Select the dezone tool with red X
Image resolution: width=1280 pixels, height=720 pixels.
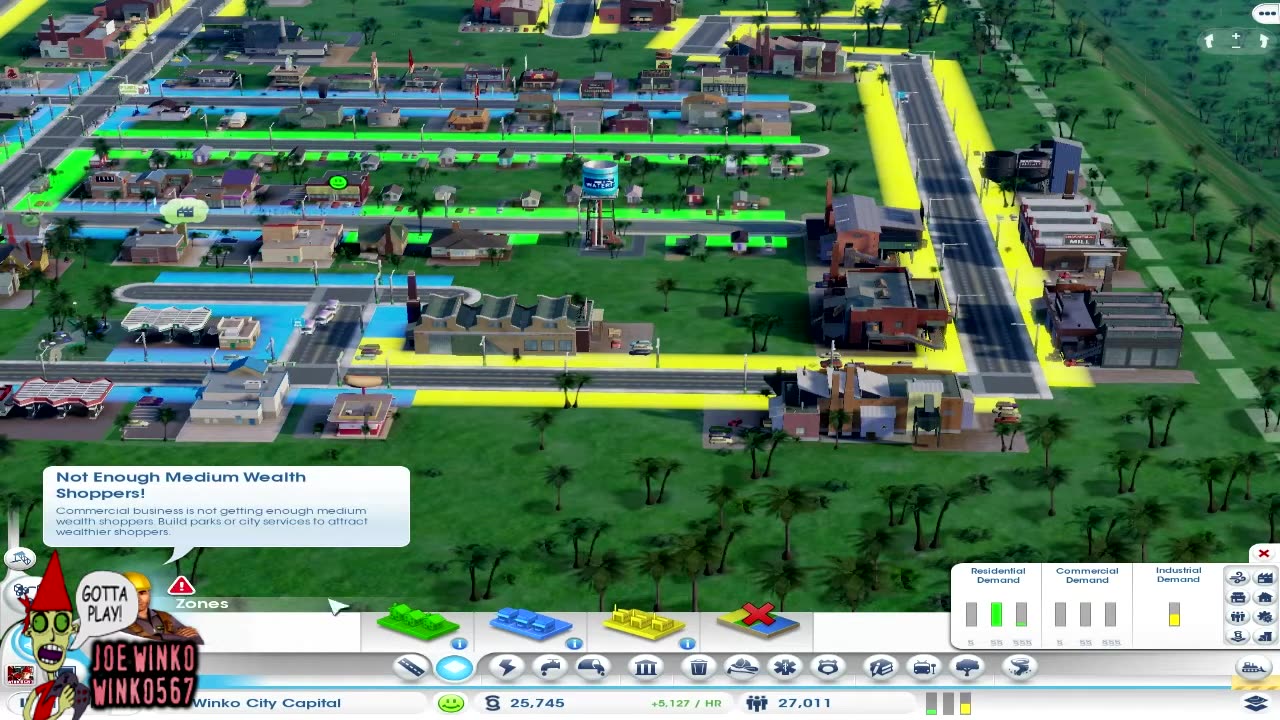tap(759, 620)
